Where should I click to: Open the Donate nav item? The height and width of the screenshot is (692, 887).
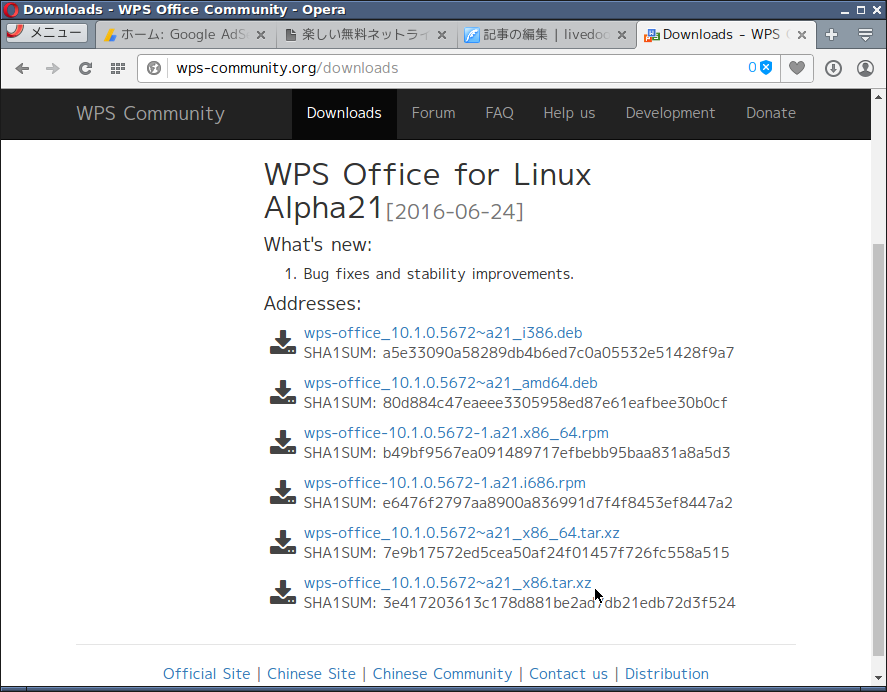tap(771, 113)
